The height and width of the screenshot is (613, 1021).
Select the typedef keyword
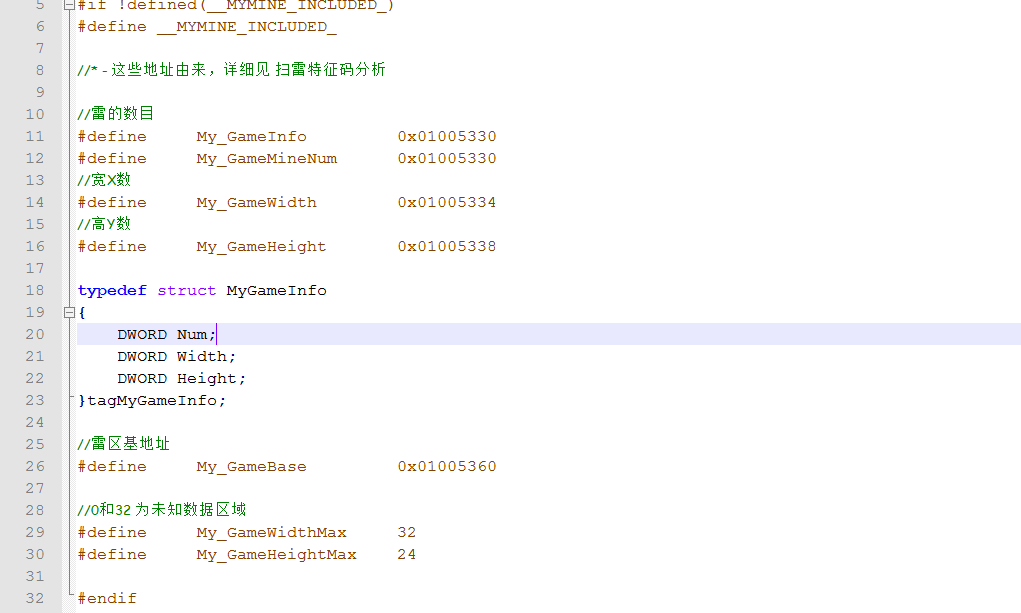point(112,290)
